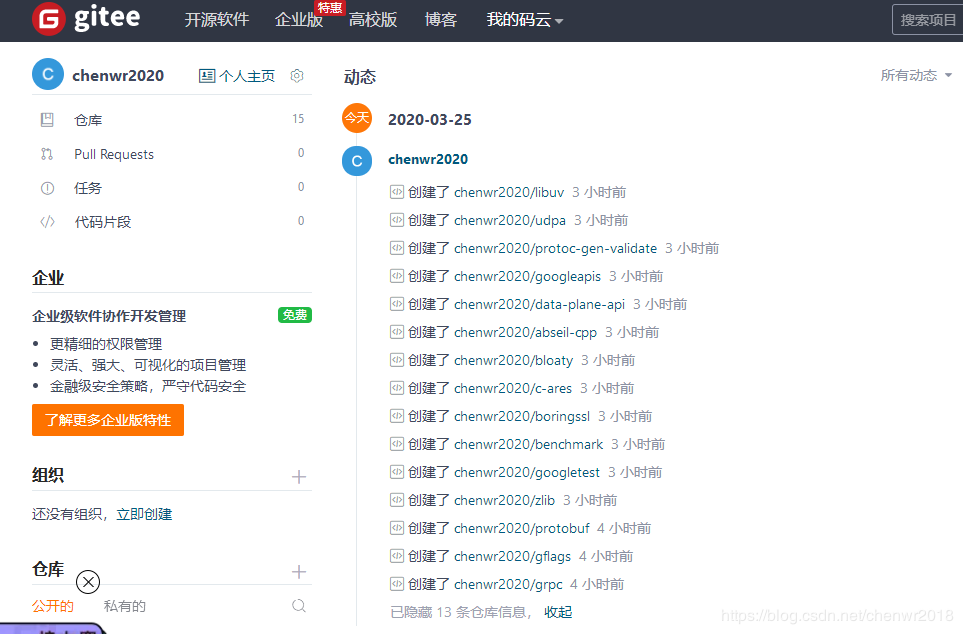Click the 仓库 repository icon in sidebar
Image resolution: width=963 pixels, height=634 pixels.
click(x=47, y=119)
